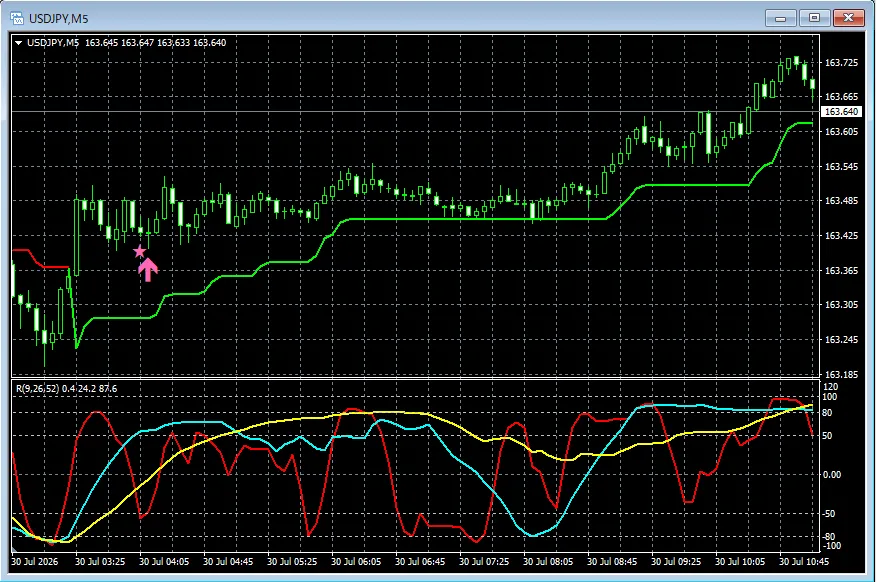This screenshot has height=582, width=877.
Task: Click the 30 Jul 06:05 time label
Action: click(356, 561)
